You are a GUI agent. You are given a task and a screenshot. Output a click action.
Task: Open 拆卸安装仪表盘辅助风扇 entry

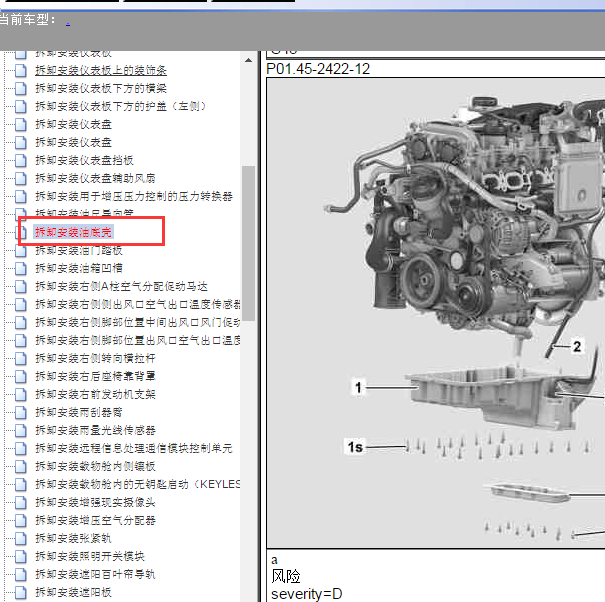95,178
